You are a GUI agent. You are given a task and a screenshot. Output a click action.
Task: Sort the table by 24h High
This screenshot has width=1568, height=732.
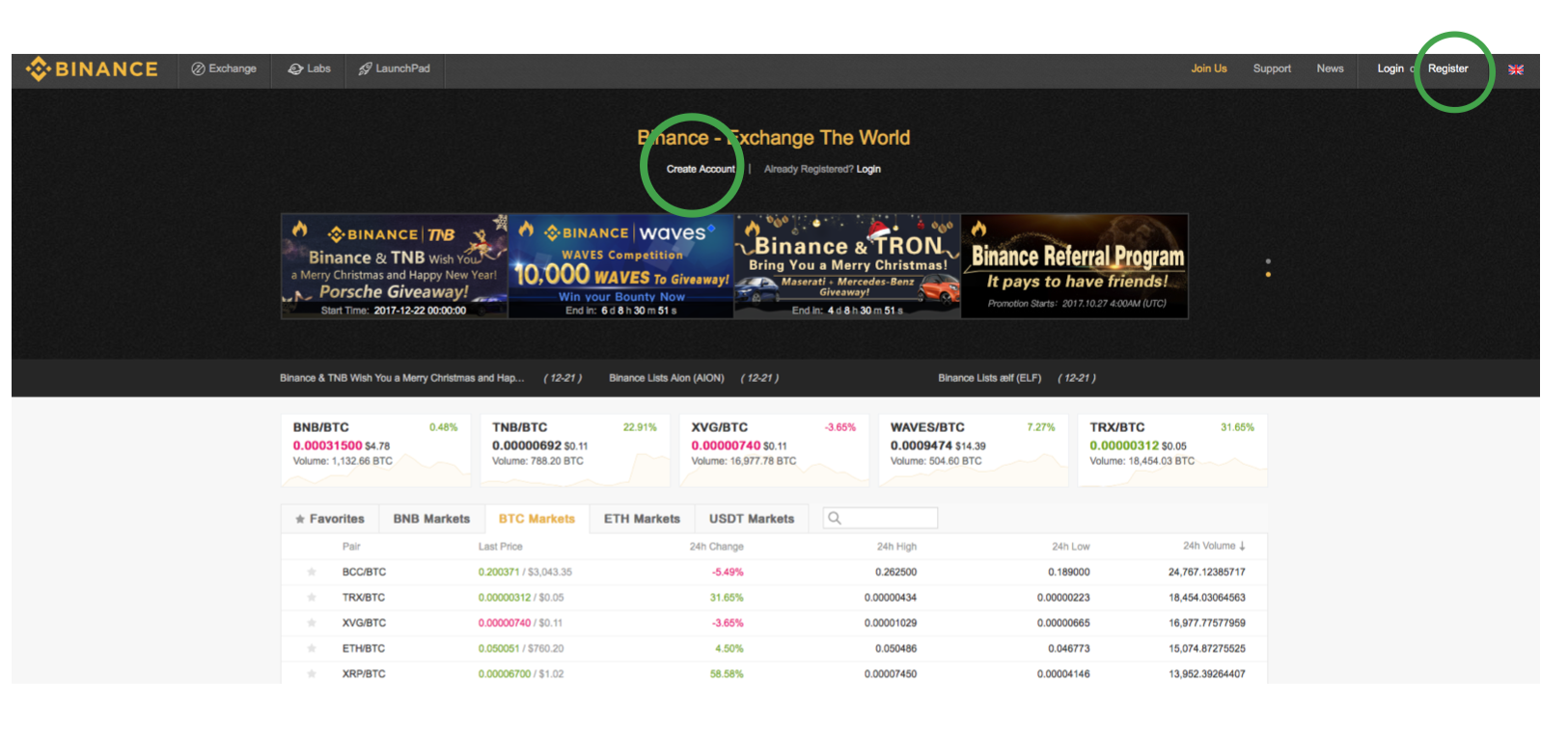[x=896, y=547]
